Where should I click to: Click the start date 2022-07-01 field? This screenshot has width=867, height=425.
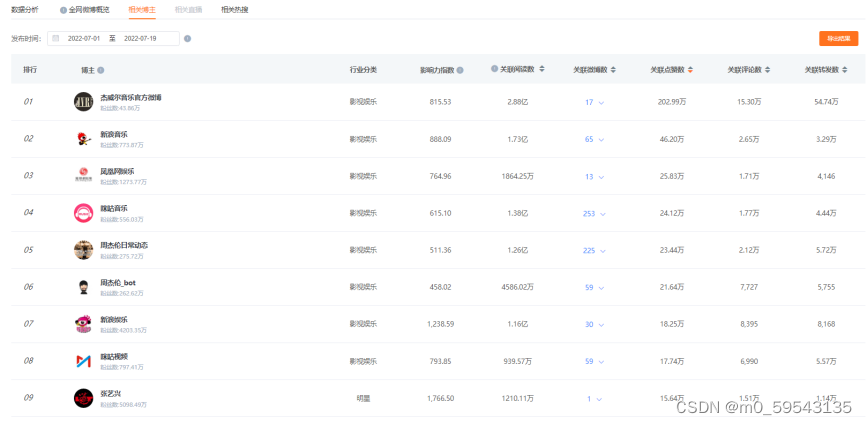pos(84,39)
